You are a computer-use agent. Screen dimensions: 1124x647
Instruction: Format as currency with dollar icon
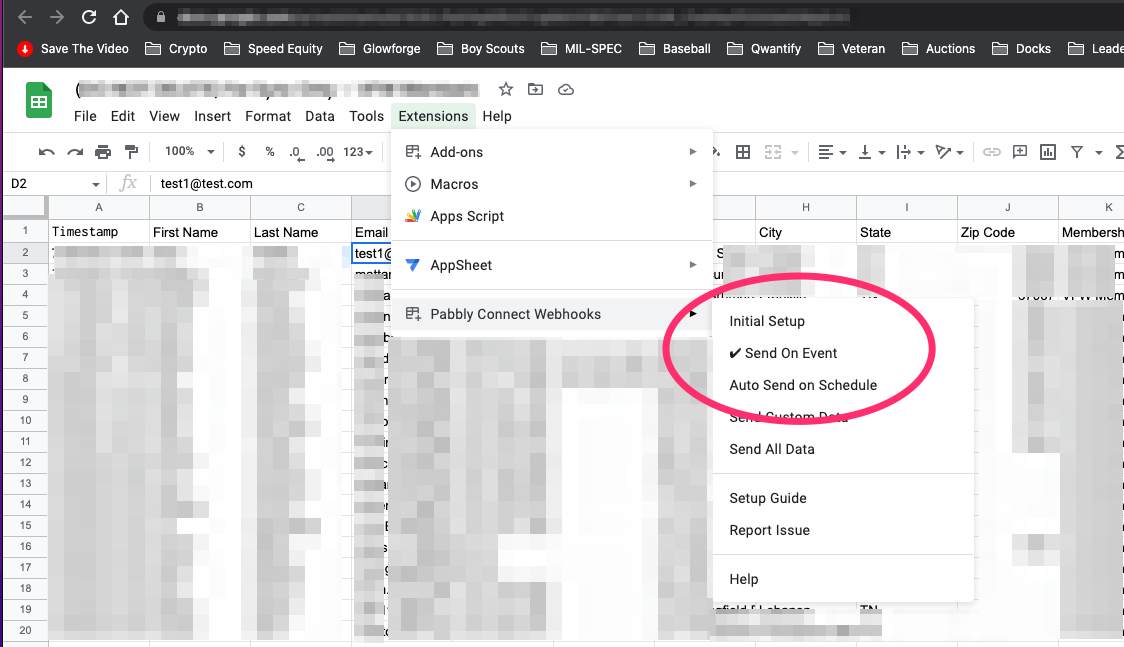(x=242, y=152)
